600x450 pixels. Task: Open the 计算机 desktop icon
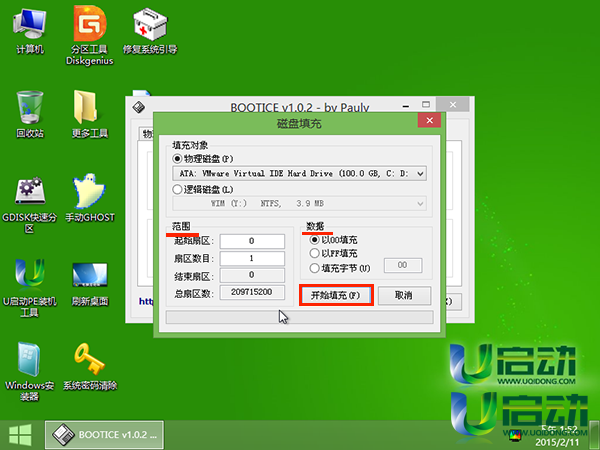tap(29, 32)
